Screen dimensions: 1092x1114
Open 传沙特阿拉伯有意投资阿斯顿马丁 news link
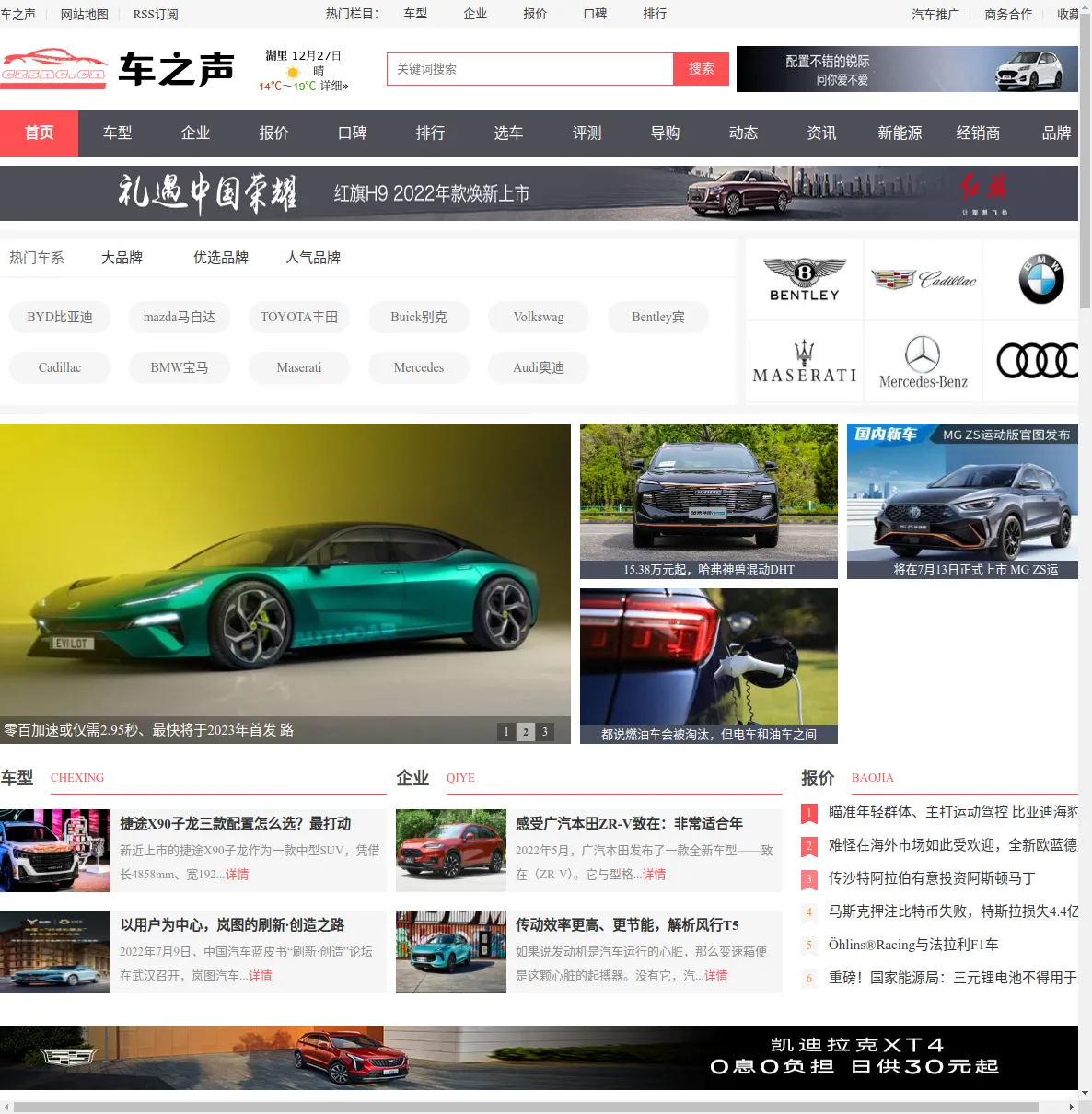pyautogui.click(x=932, y=878)
